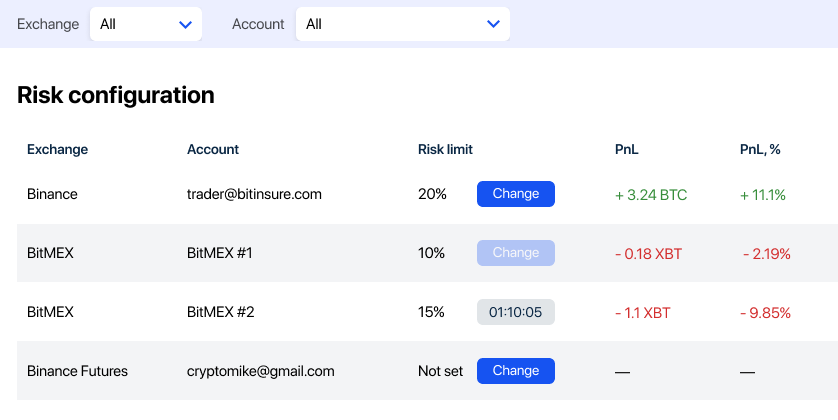This screenshot has width=838, height=420.
Task: Click the Binance Futures exchange cell
Action: tap(77, 371)
